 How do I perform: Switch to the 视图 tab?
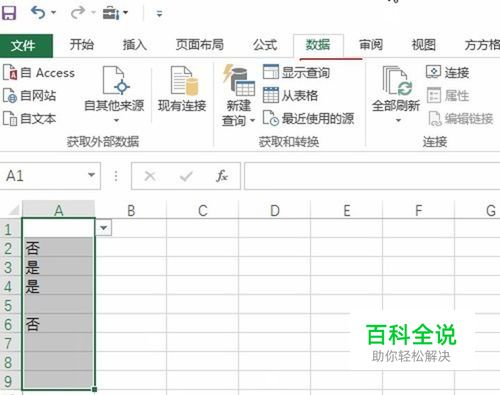[424, 45]
